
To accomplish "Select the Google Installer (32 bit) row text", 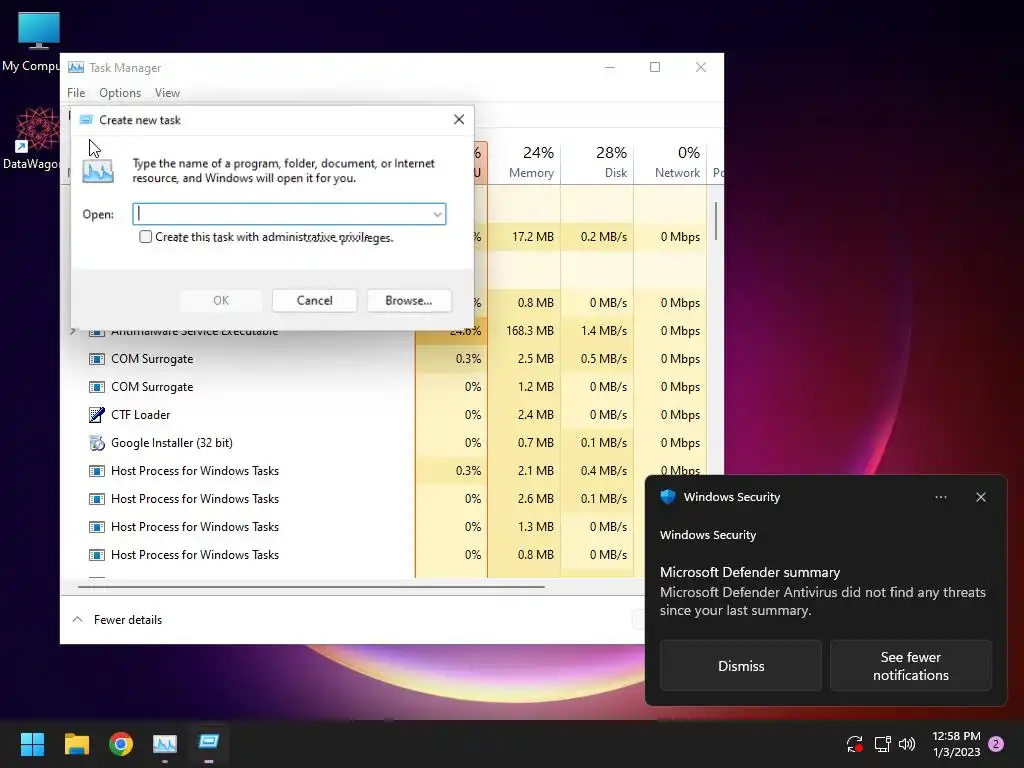I will tap(172, 443).
